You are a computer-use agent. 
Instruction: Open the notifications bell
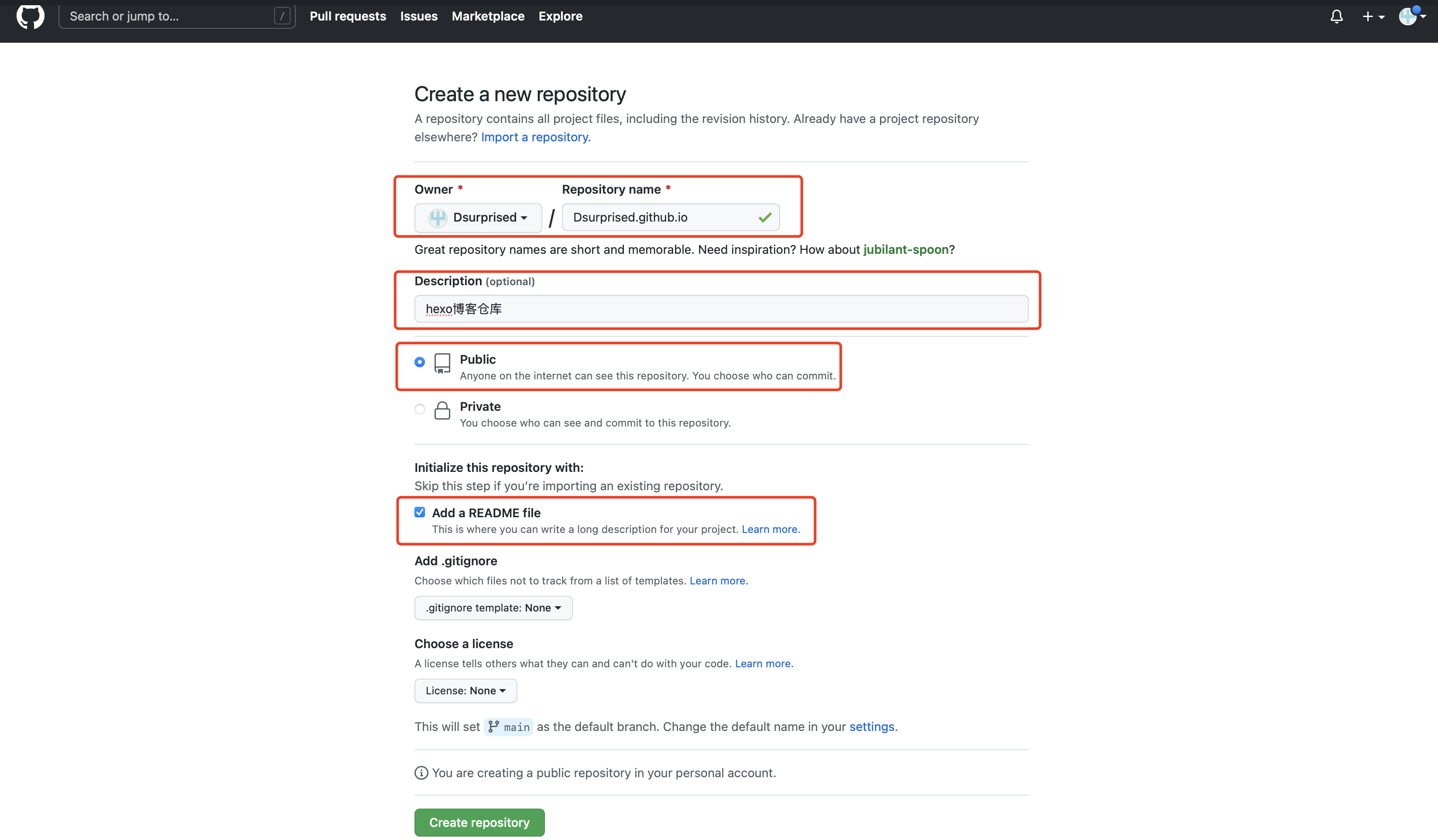pyautogui.click(x=1336, y=17)
